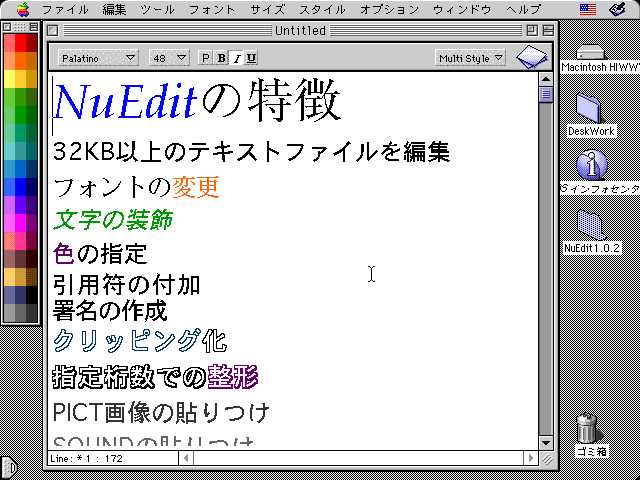
Task: Select the trash can icon
Action: pos(588,428)
